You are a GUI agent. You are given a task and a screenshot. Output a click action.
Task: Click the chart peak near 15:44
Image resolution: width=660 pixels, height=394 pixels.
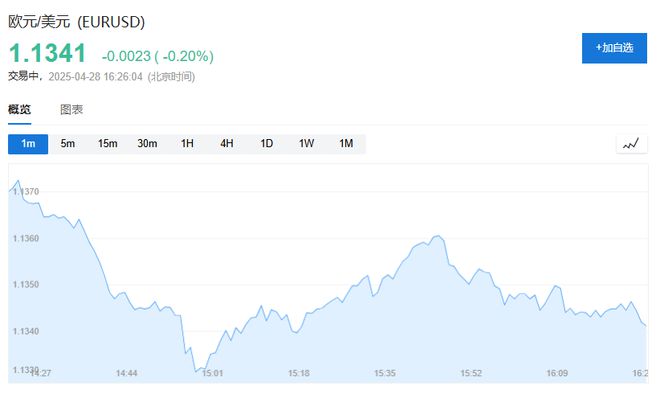pyautogui.click(x=438, y=236)
